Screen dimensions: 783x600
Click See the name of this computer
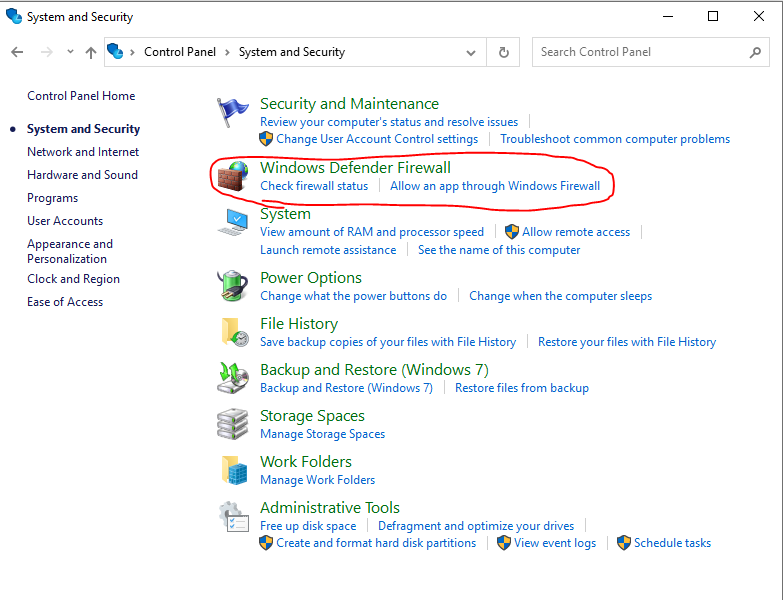[x=499, y=250]
